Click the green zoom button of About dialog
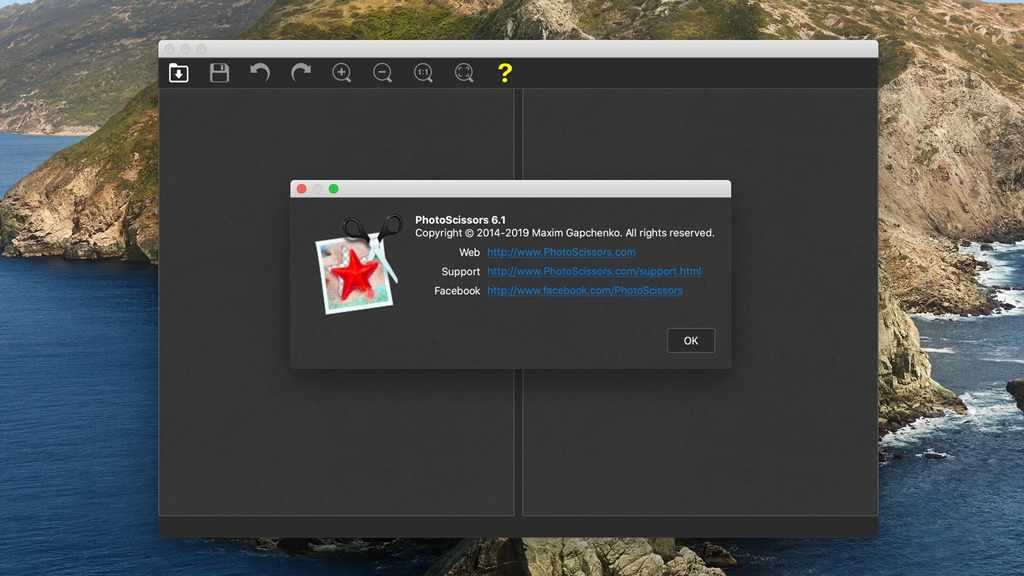 point(334,189)
